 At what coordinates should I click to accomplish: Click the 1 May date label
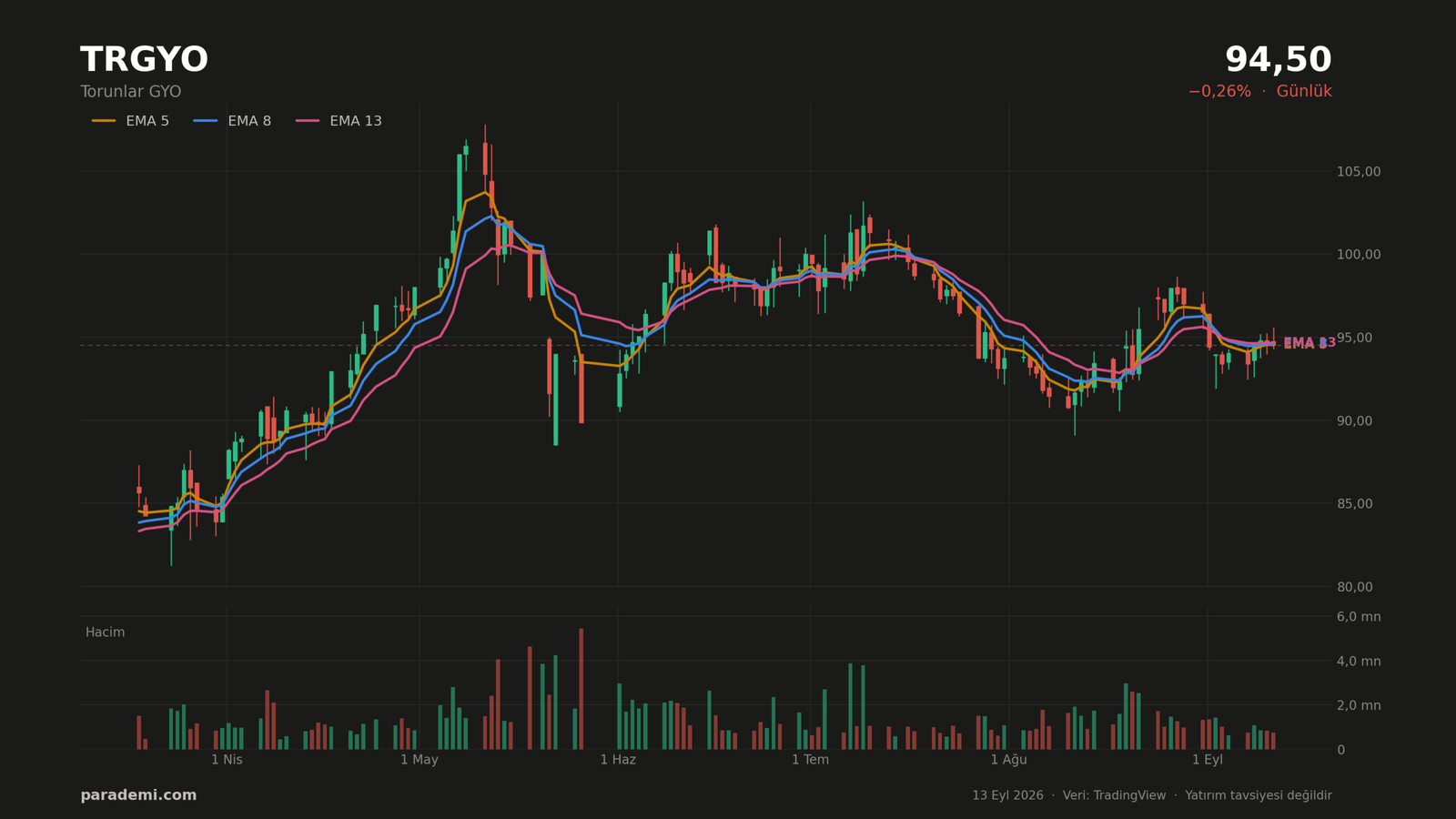[419, 760]
